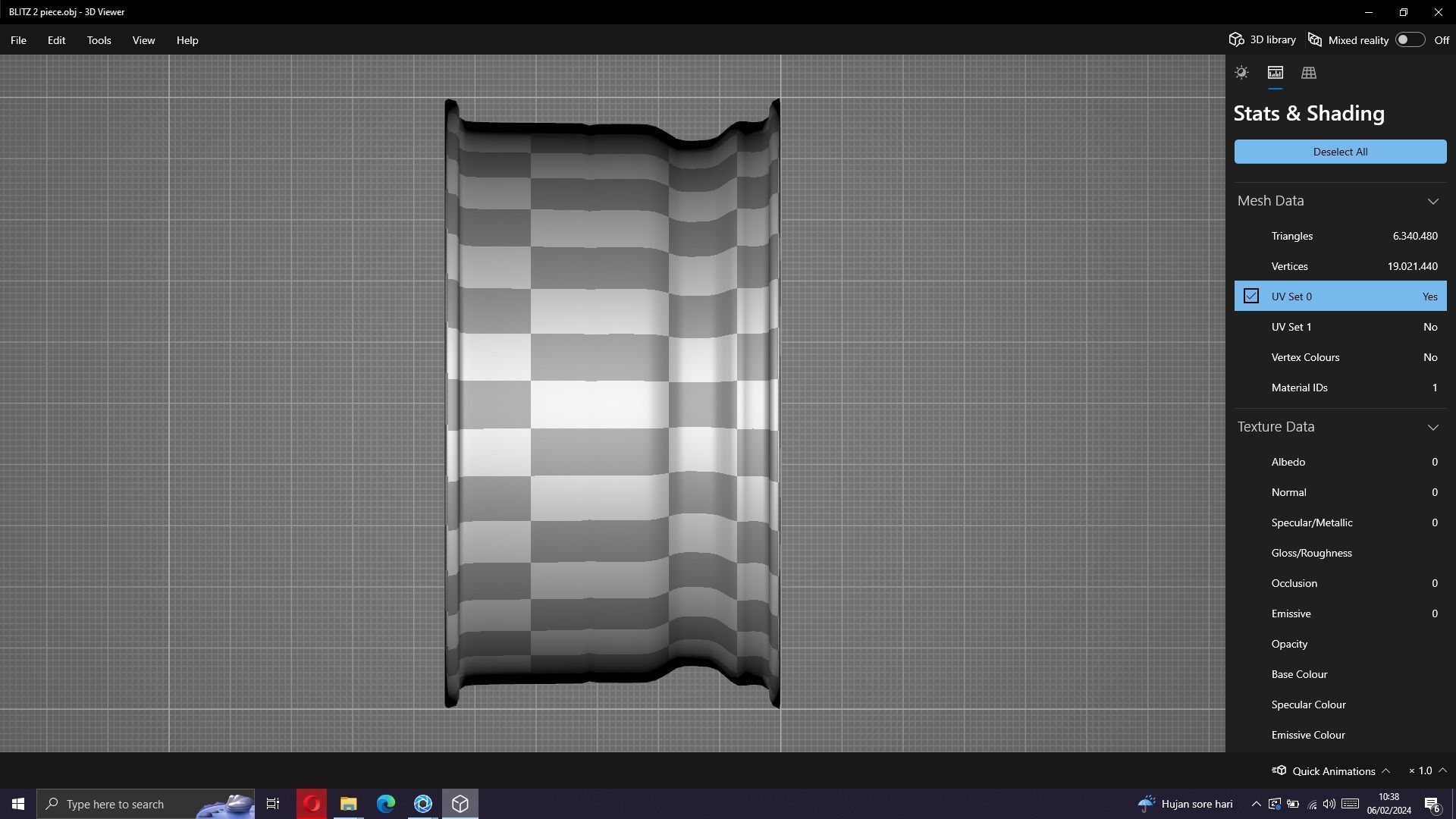Open the weather widget Hujan sore hari
The height and width of the screenshot is (819, 1456).
(x=1185, y=804)
